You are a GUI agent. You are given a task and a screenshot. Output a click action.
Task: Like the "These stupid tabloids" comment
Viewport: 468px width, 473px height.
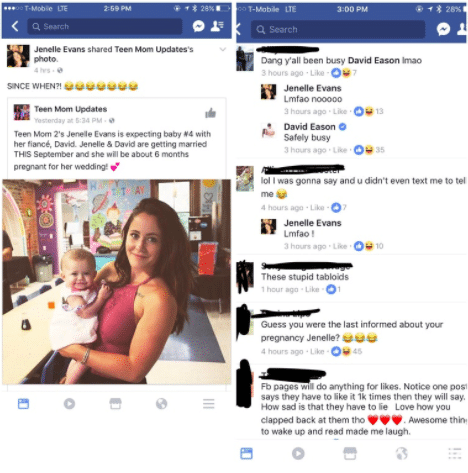point(312,289)
